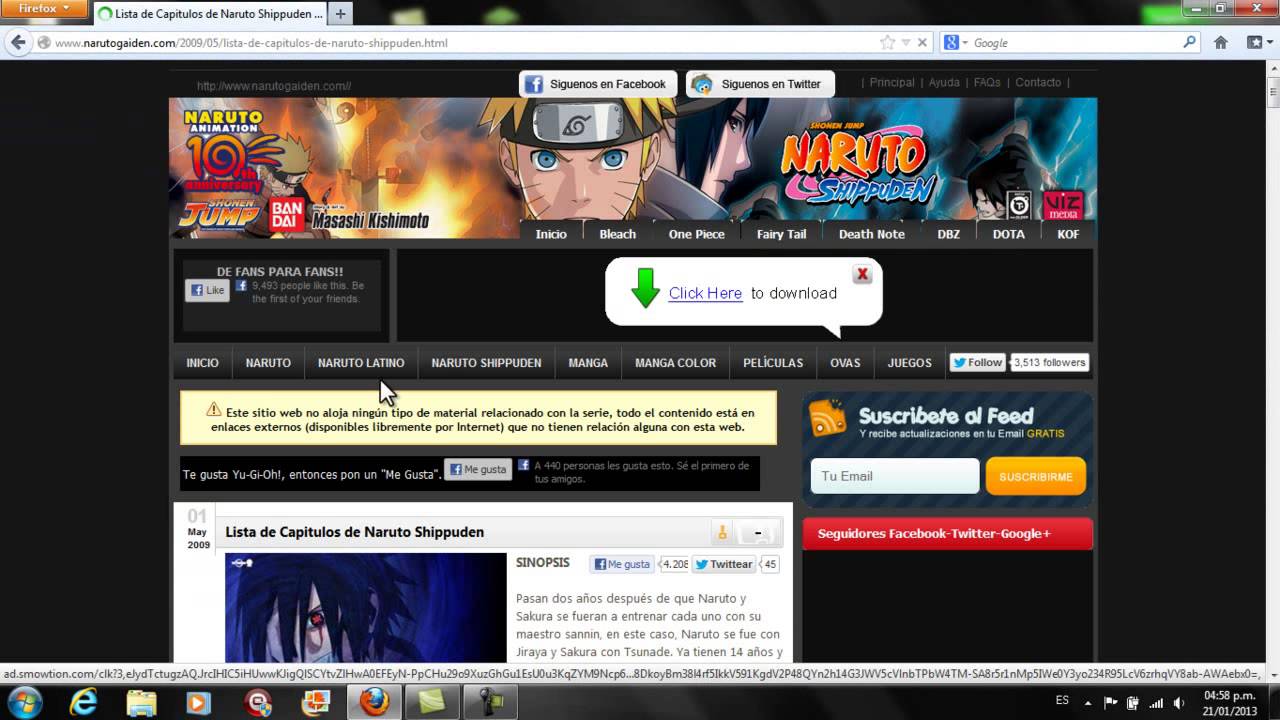Click Siguenos en Twitter button

(x=759, y=84)
